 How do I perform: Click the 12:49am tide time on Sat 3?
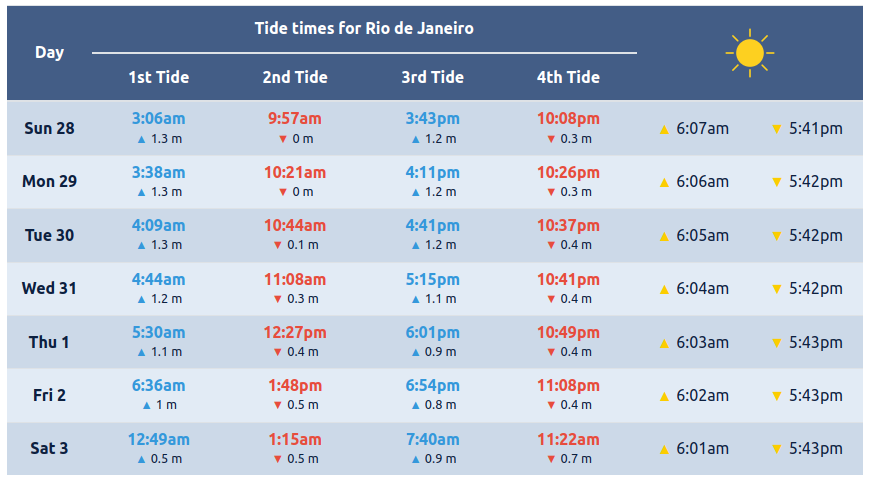158,439
